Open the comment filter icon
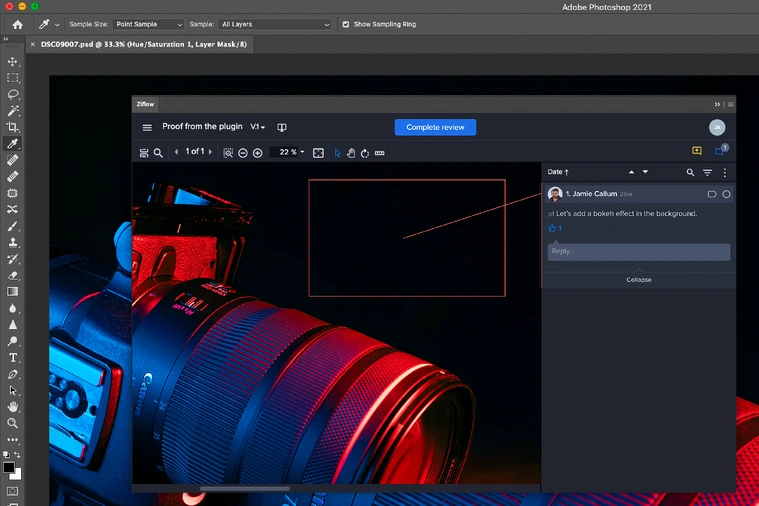The width and height of the screenshot is (759, 506). point(707,172)
